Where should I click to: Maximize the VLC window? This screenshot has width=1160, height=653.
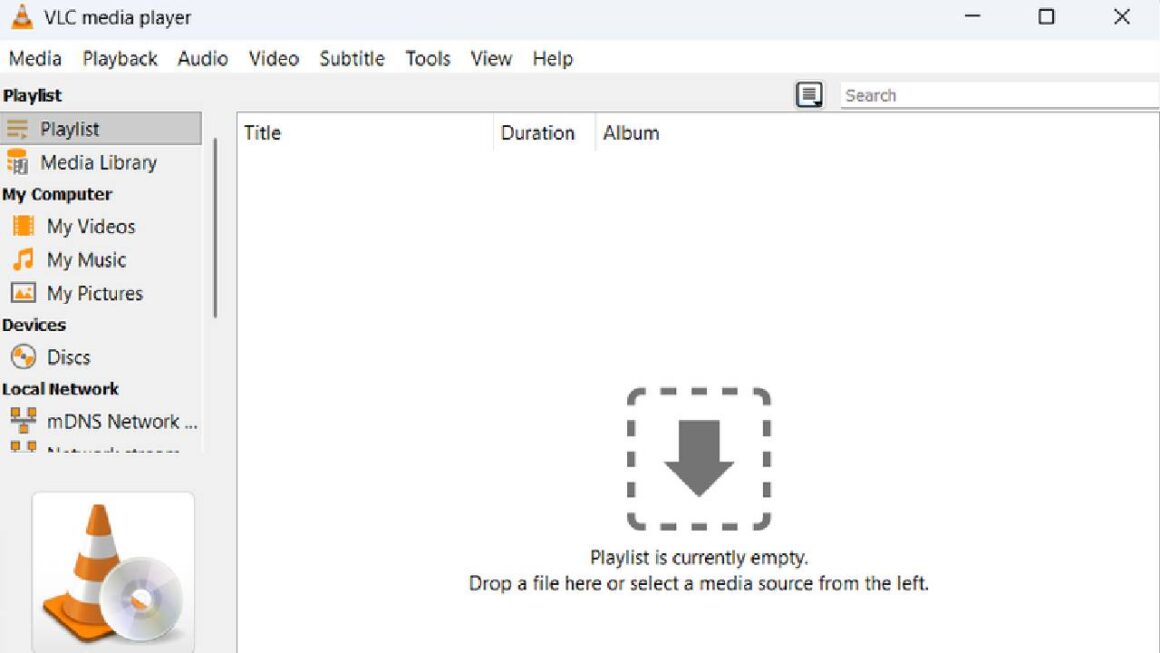[1046, 16]
